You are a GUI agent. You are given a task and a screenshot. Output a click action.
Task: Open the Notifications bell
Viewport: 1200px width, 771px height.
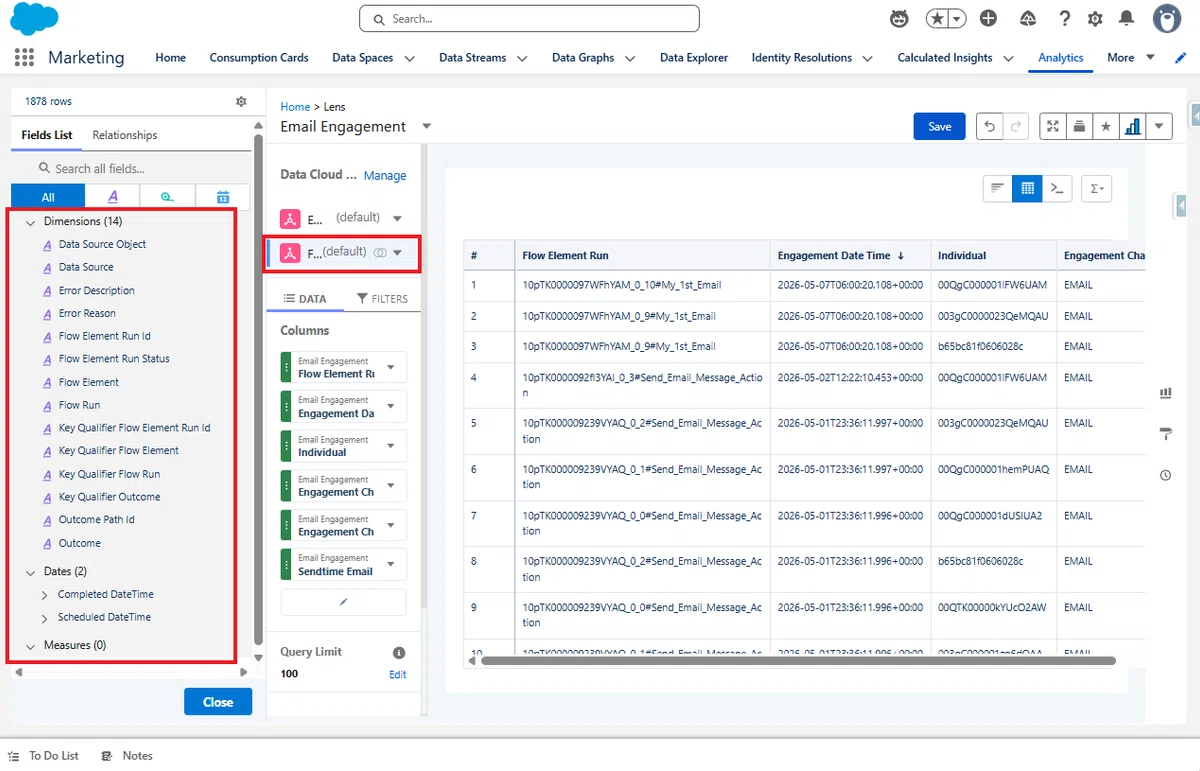(x=1127, y=19)
